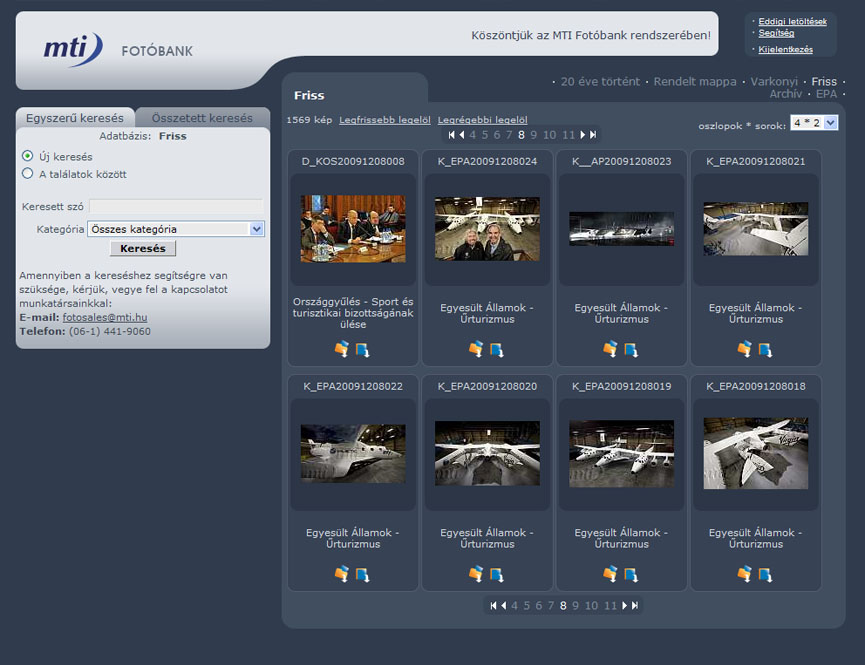Go to first page using top pagination arrow
This screenshot has width=865, height=665.
451,134
